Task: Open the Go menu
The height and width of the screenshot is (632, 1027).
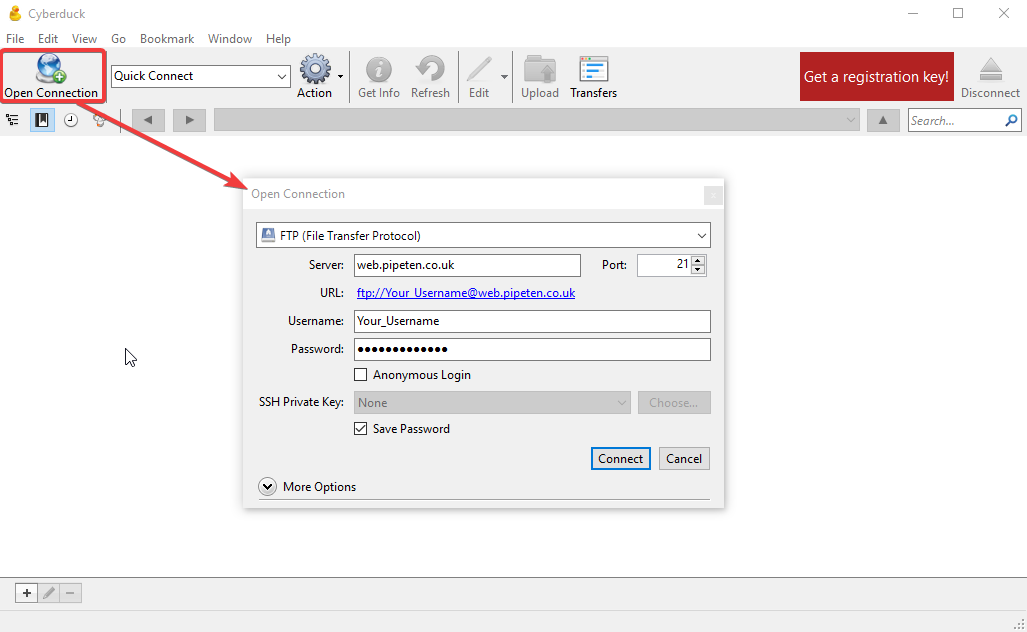Action: coord(119,39)
